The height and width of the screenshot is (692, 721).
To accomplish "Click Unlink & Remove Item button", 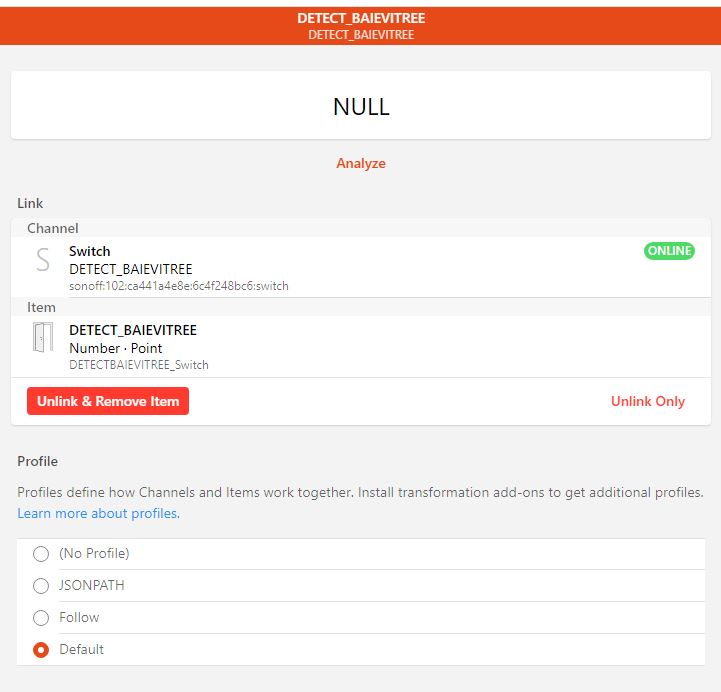I will (108, 401).
